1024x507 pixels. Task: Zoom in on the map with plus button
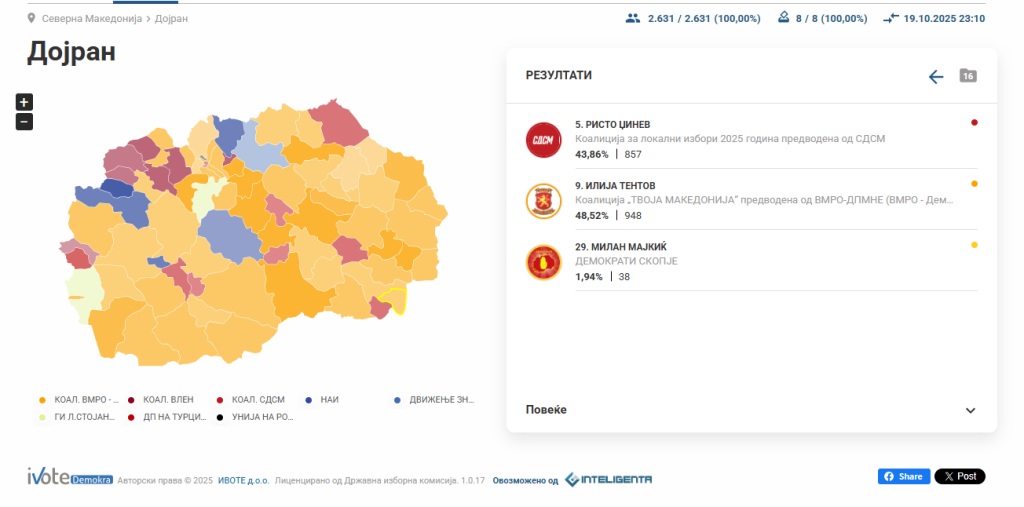pyautogui.click(x=25, y=102)
